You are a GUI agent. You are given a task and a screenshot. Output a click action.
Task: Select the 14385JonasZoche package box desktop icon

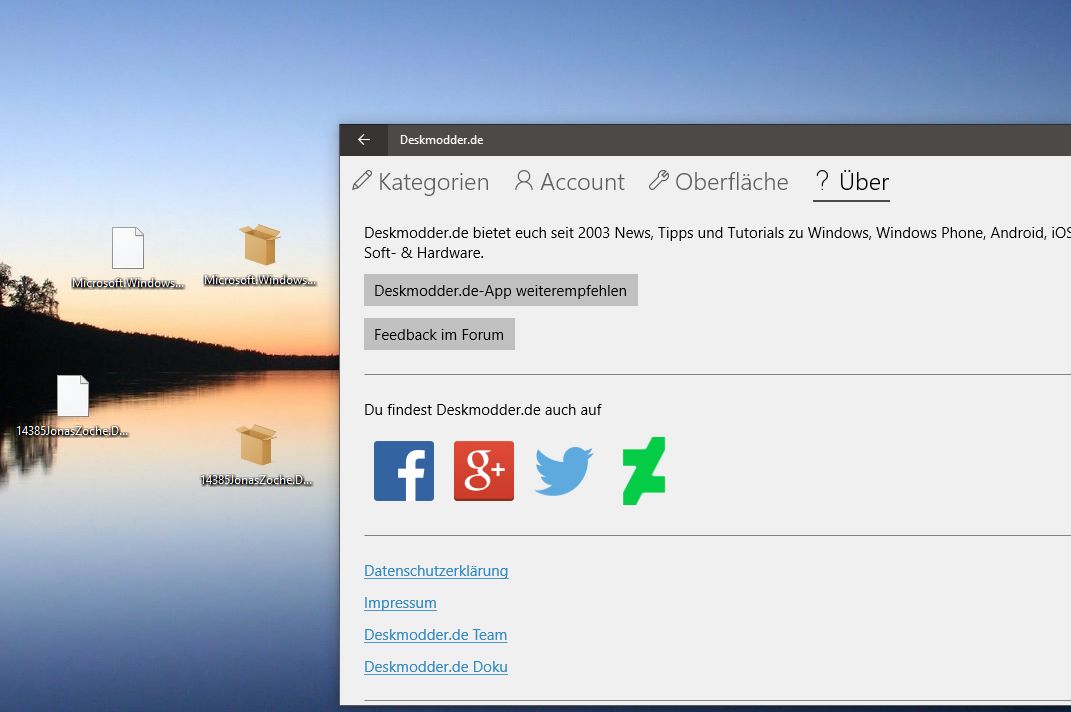[256, 455]
